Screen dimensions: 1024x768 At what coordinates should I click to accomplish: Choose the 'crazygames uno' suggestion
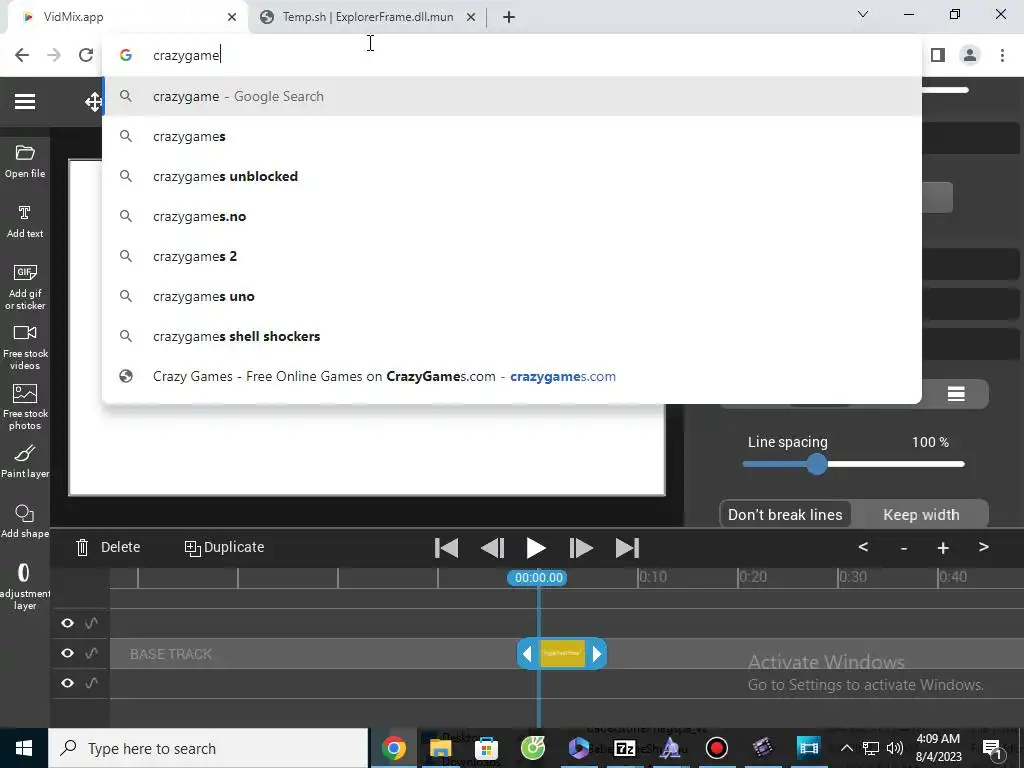512,296
